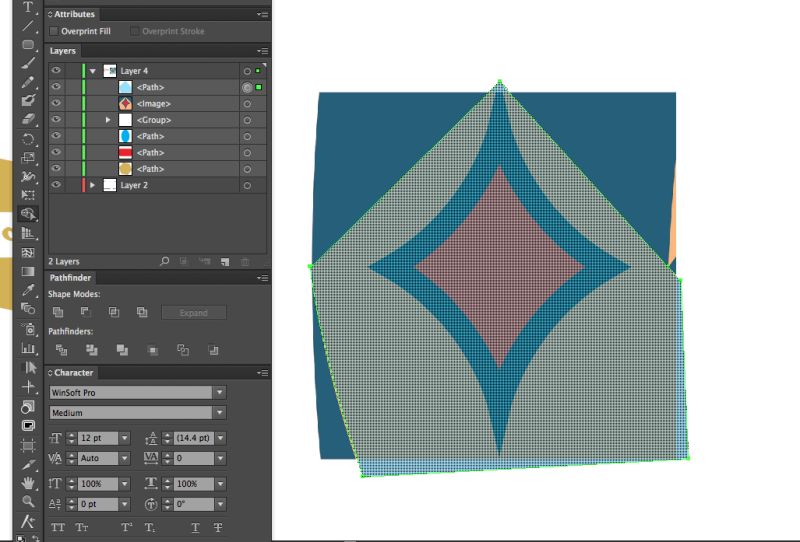Image resolution: width=800 pixels, height=542 pixels.
Task: Apply Outline pathfinder
Action: pyautogui.click(x=183, y=350)
